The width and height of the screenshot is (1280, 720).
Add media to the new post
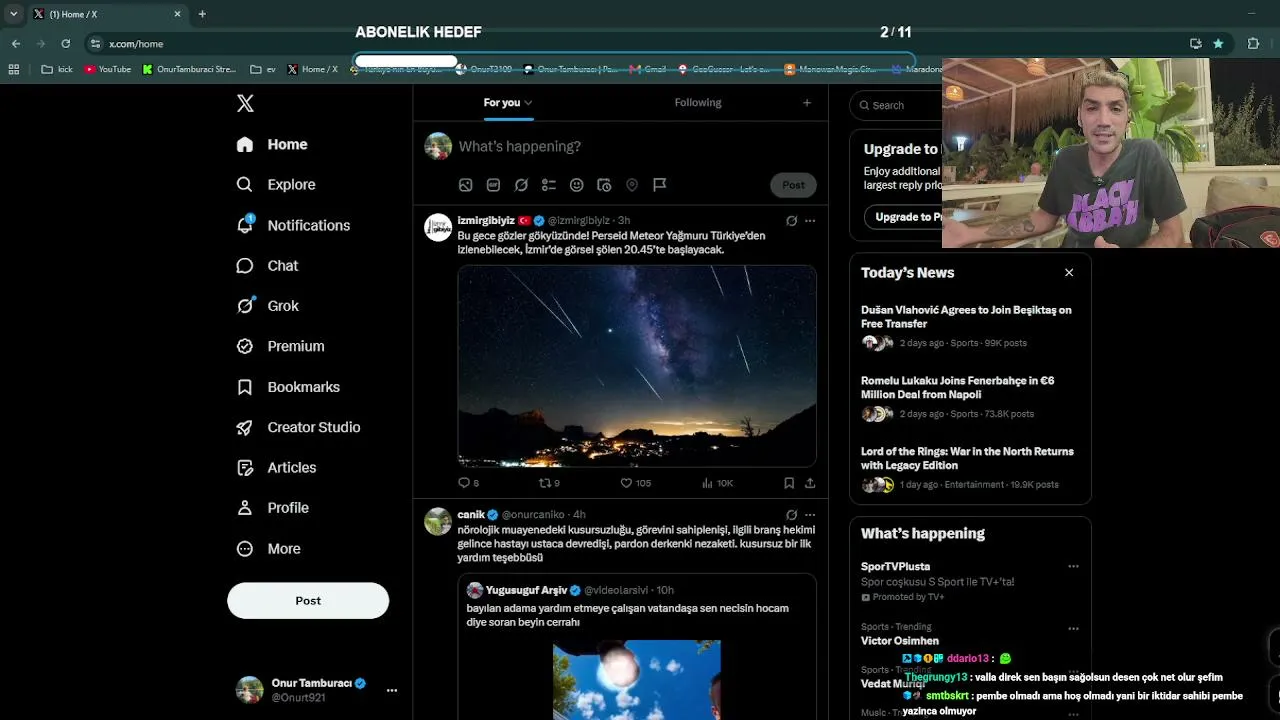click(465, 185)
